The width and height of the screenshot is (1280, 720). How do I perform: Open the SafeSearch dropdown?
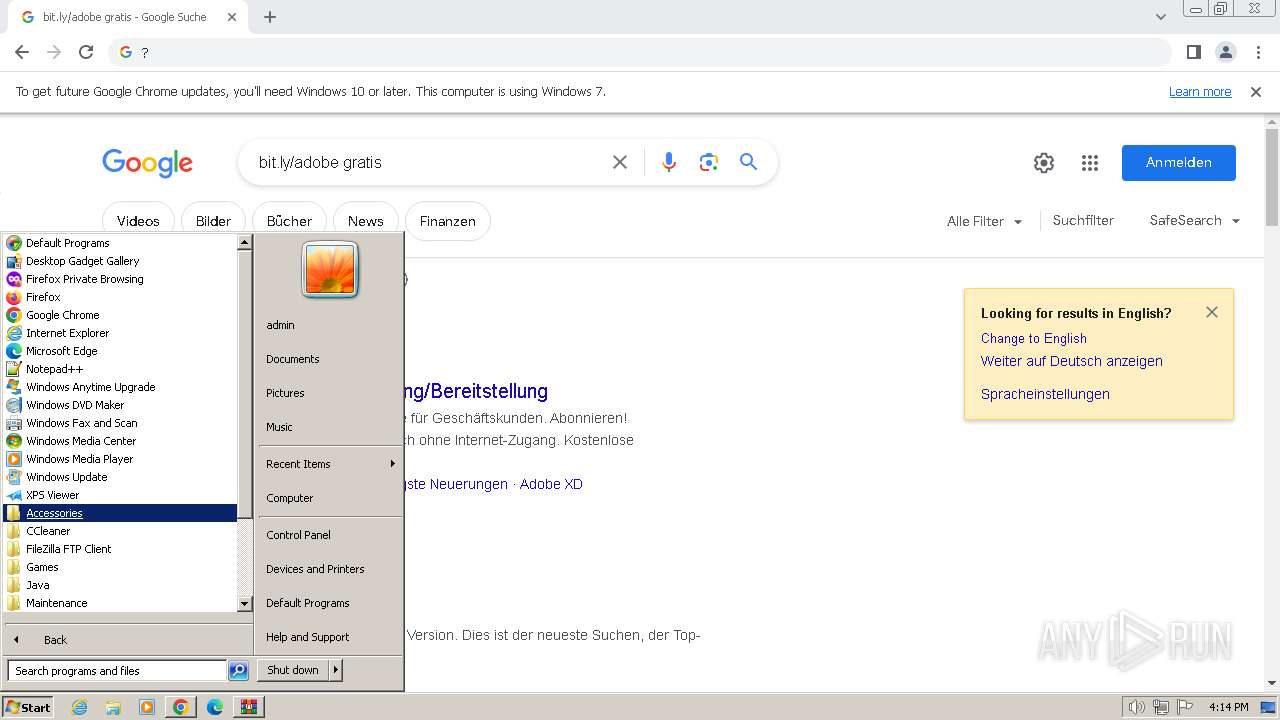coord(1195,221)
